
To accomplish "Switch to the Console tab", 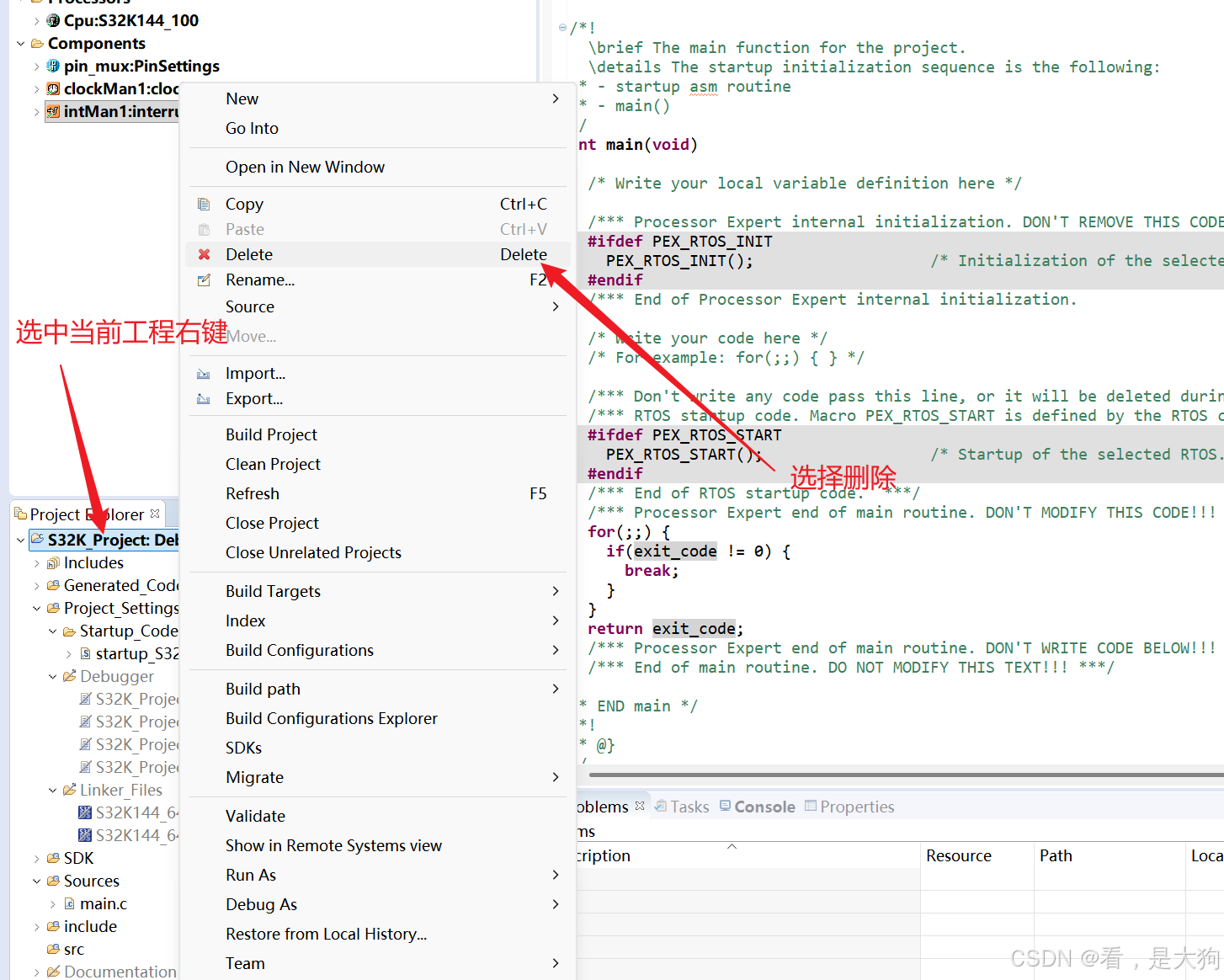I will tap(757, 807).
